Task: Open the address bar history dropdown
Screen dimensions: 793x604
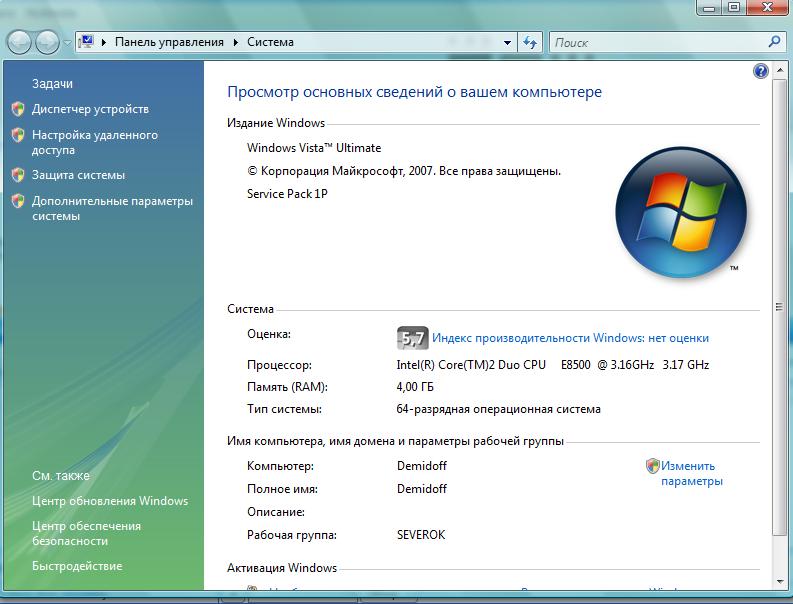Action: [x=507, y=43]
